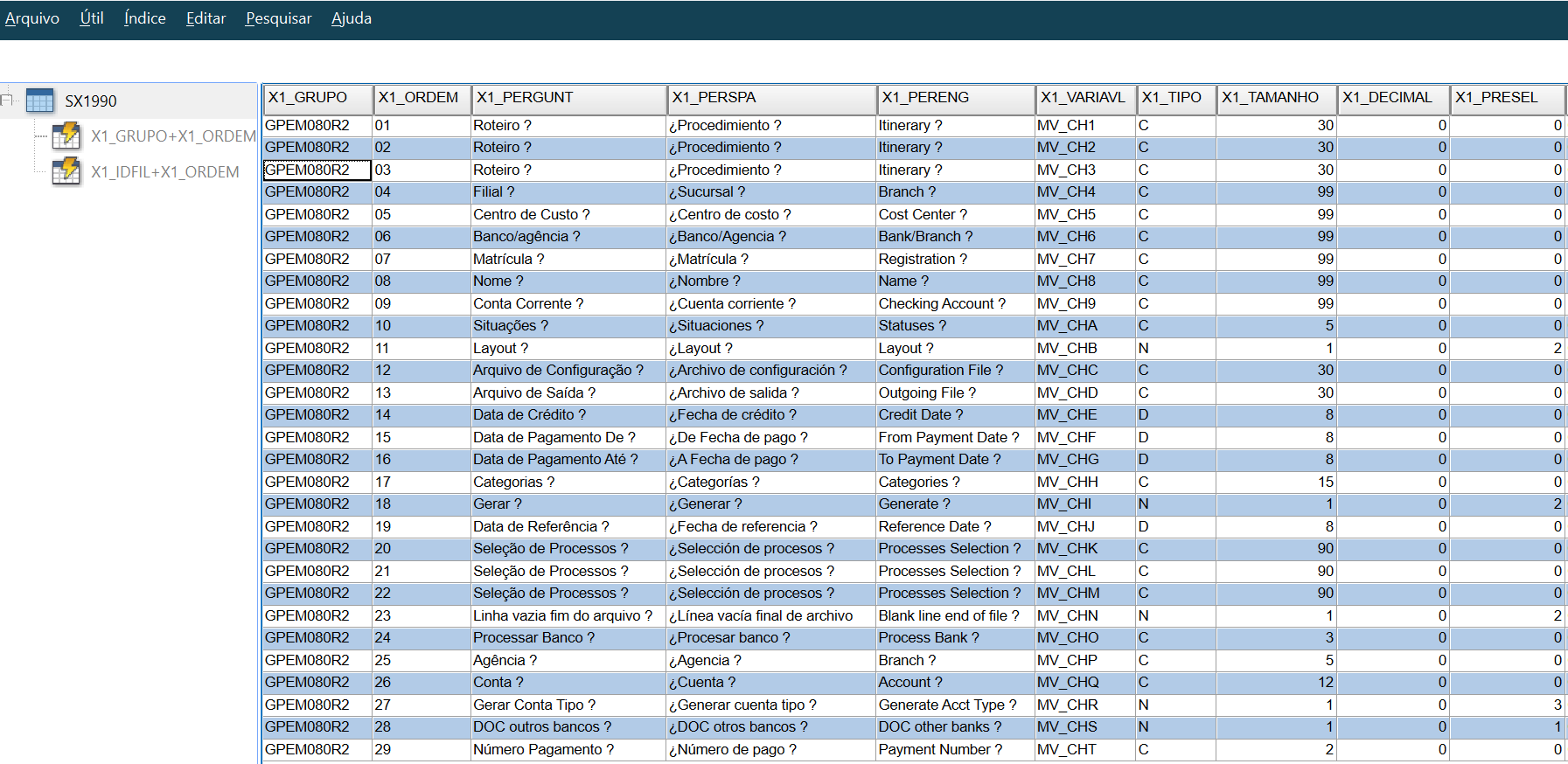Select the 'From Payment Date ?' cell
The width and height of the screenshot is (1568, 764).
pos(955,437)
